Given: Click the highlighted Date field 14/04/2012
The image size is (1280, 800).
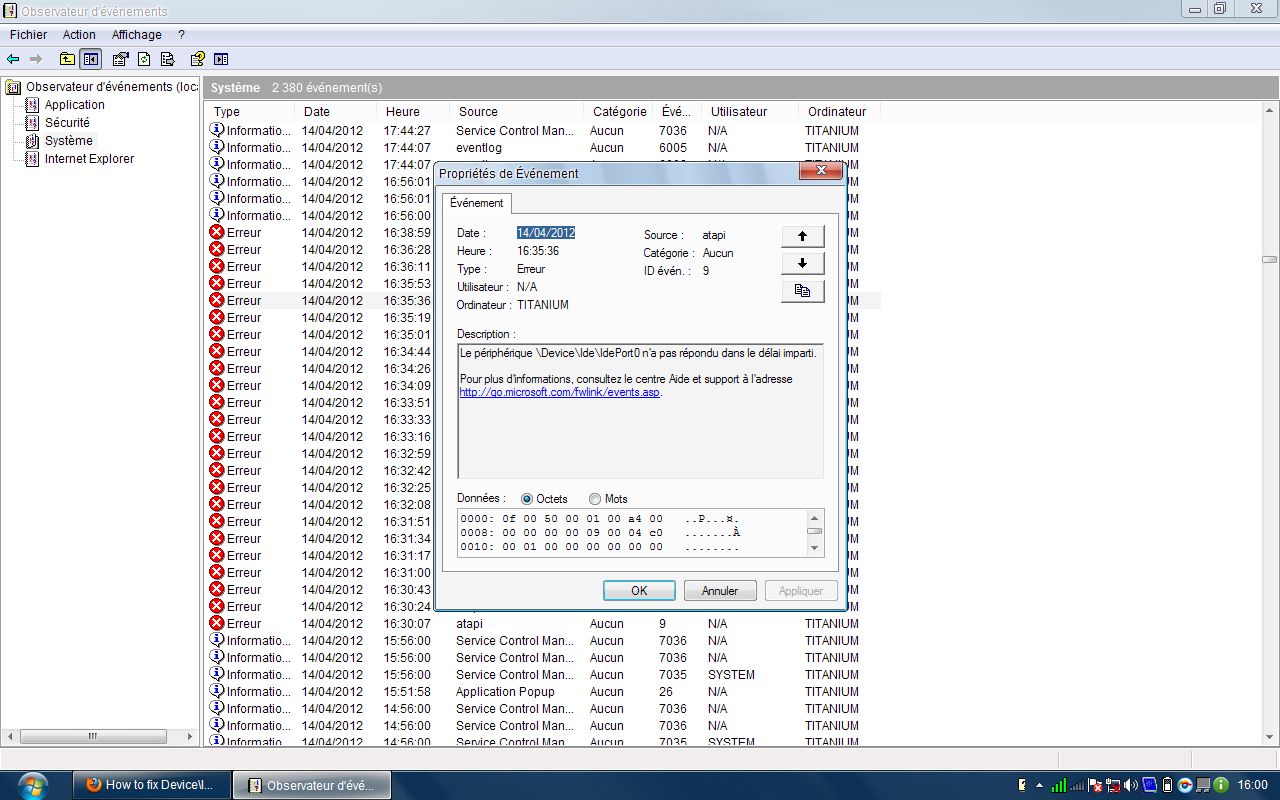Looking at the screenshot, I should click(x=546, y=233).
